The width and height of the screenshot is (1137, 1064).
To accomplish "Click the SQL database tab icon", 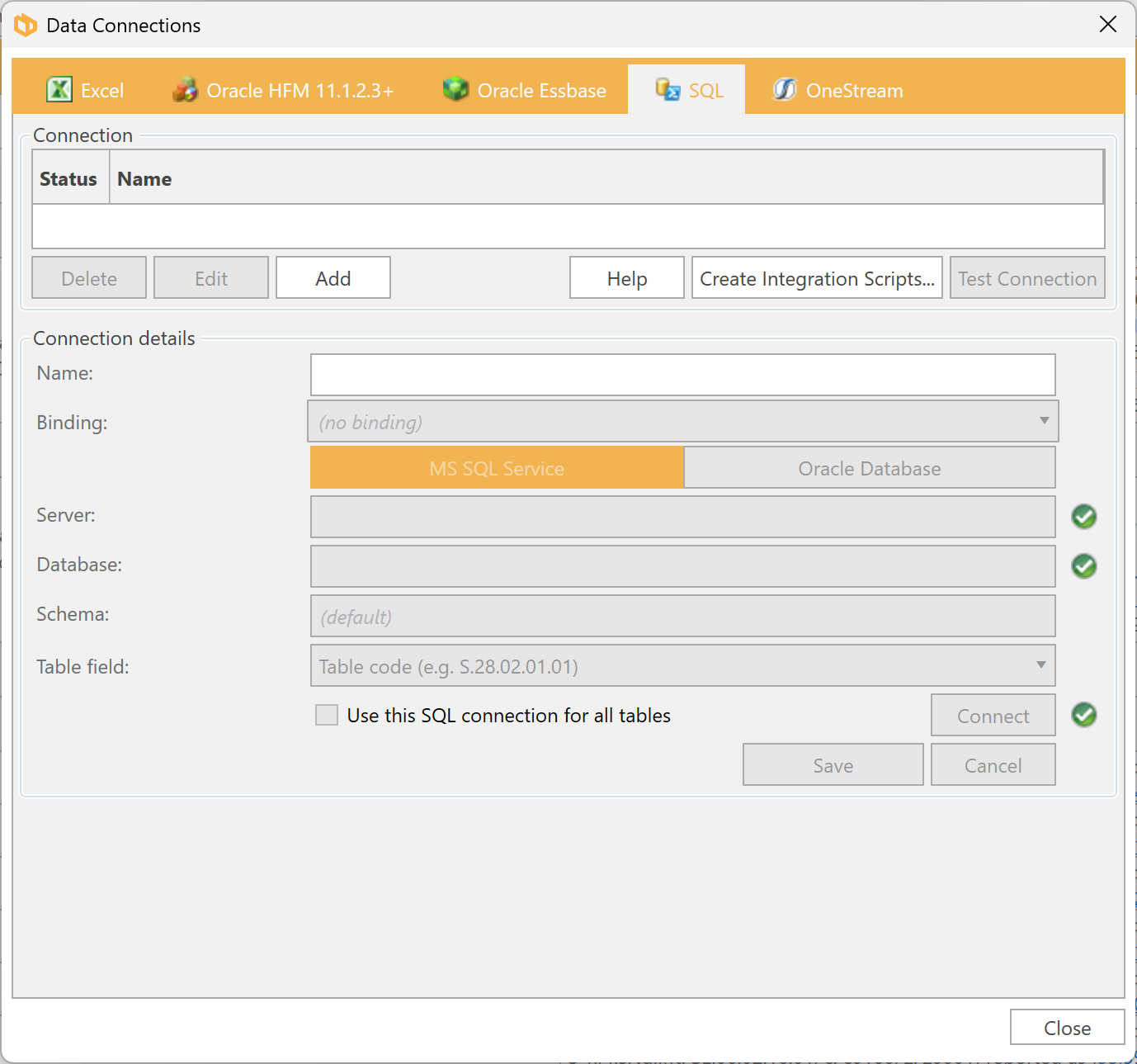I will click(668, 89).
